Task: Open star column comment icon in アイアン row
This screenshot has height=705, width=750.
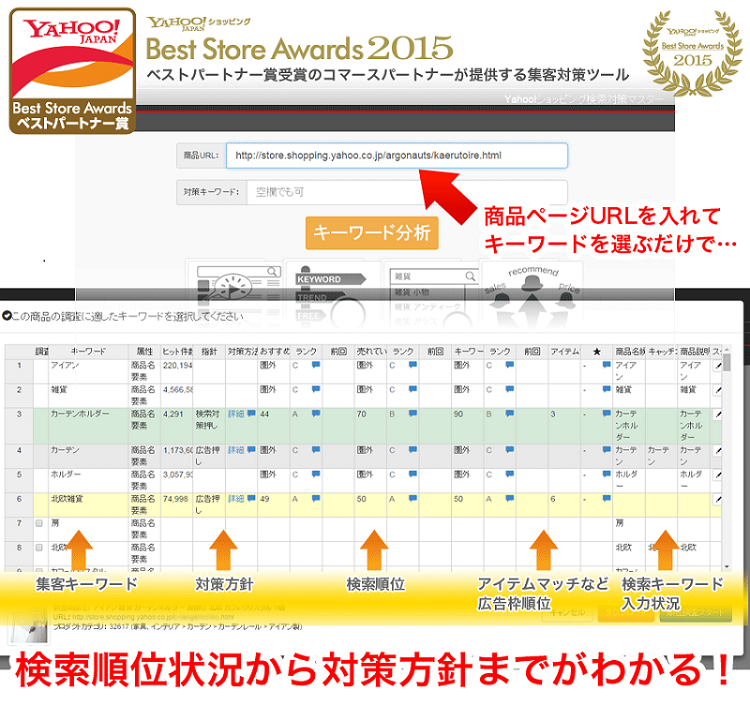Action: (607, 365)
